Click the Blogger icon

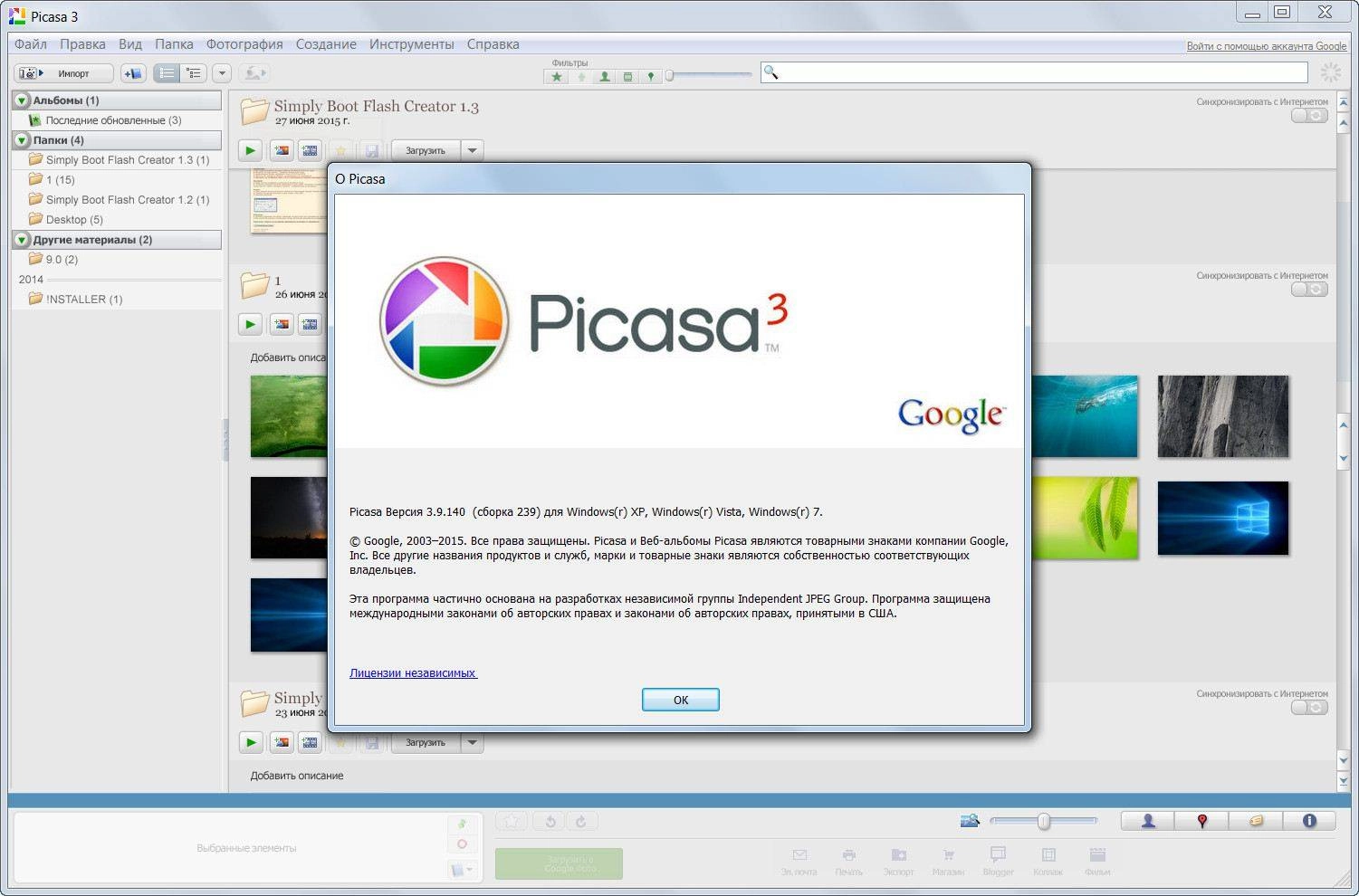(x=998, y=861)
